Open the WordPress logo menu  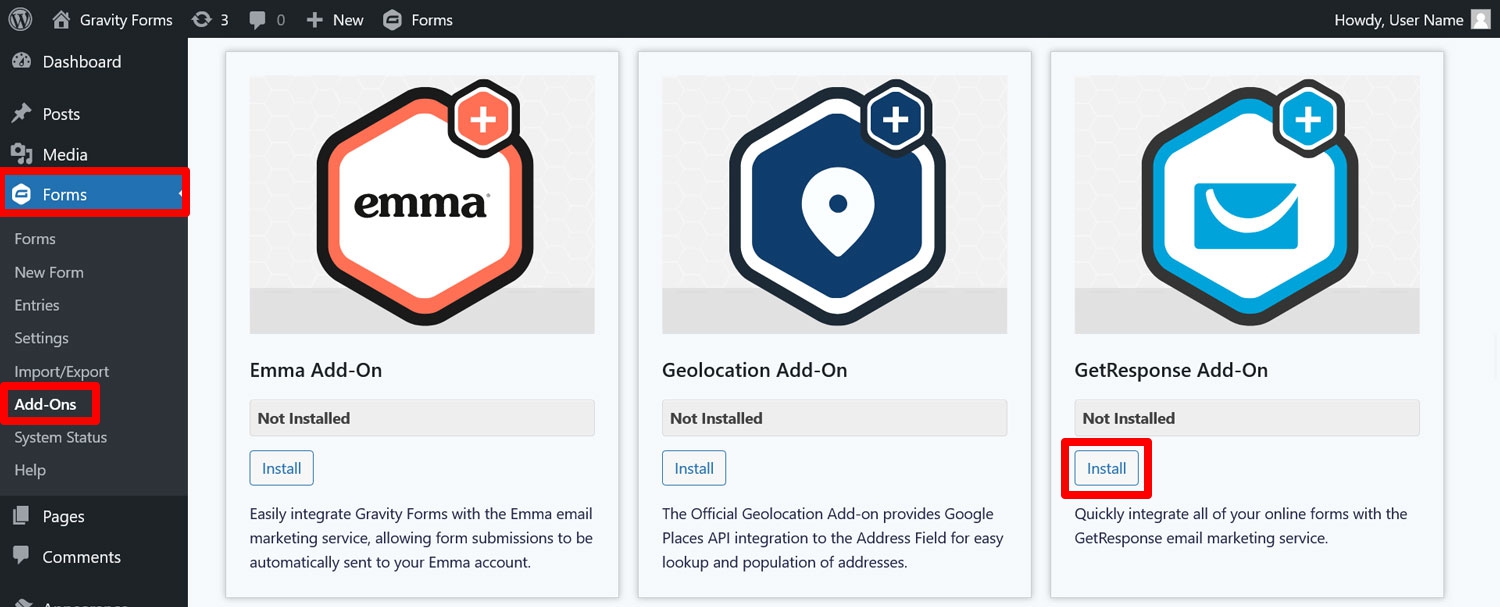[20, 19]
